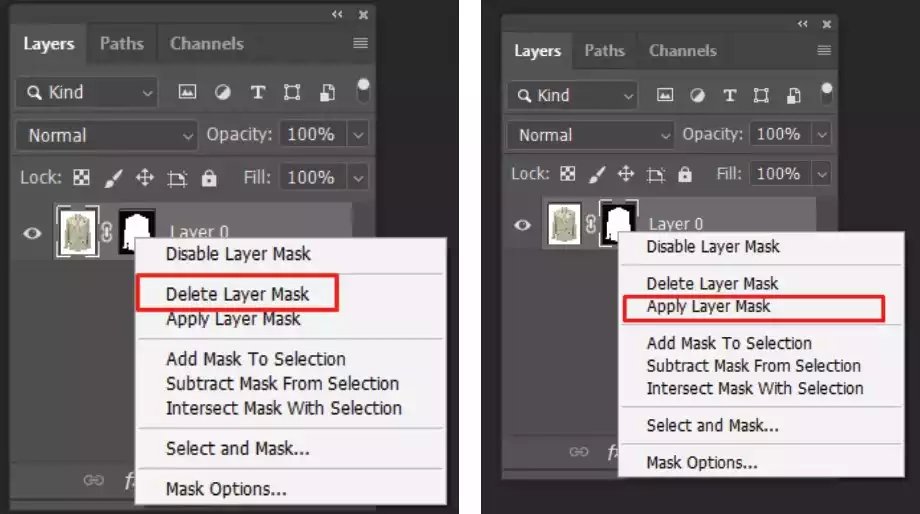Click mask link chain icon in right panel
The image size is (920, 514).
590,224
